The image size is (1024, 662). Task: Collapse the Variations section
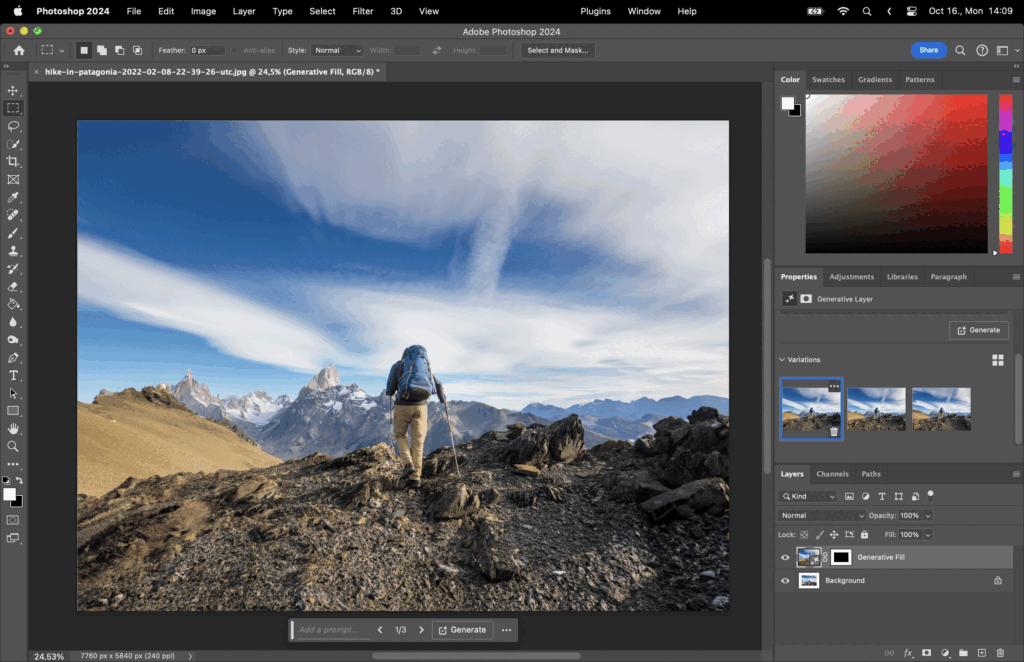point(782,359)
